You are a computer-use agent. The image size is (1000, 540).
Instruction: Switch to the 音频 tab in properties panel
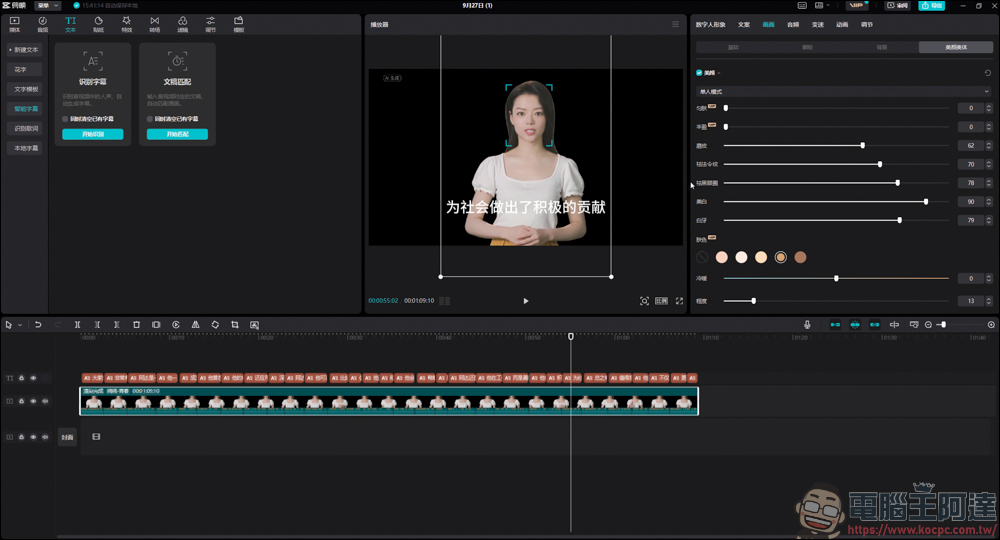[x=793, y=24]
